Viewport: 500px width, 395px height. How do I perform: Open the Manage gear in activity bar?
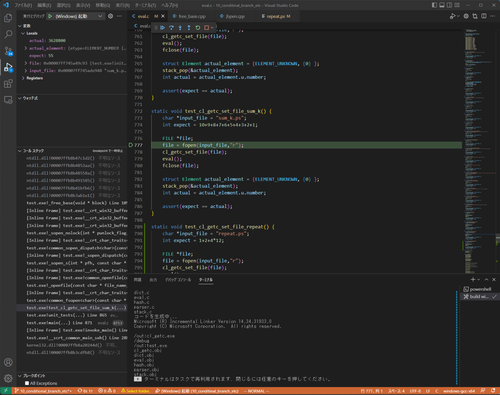click(x=8, y=378)
